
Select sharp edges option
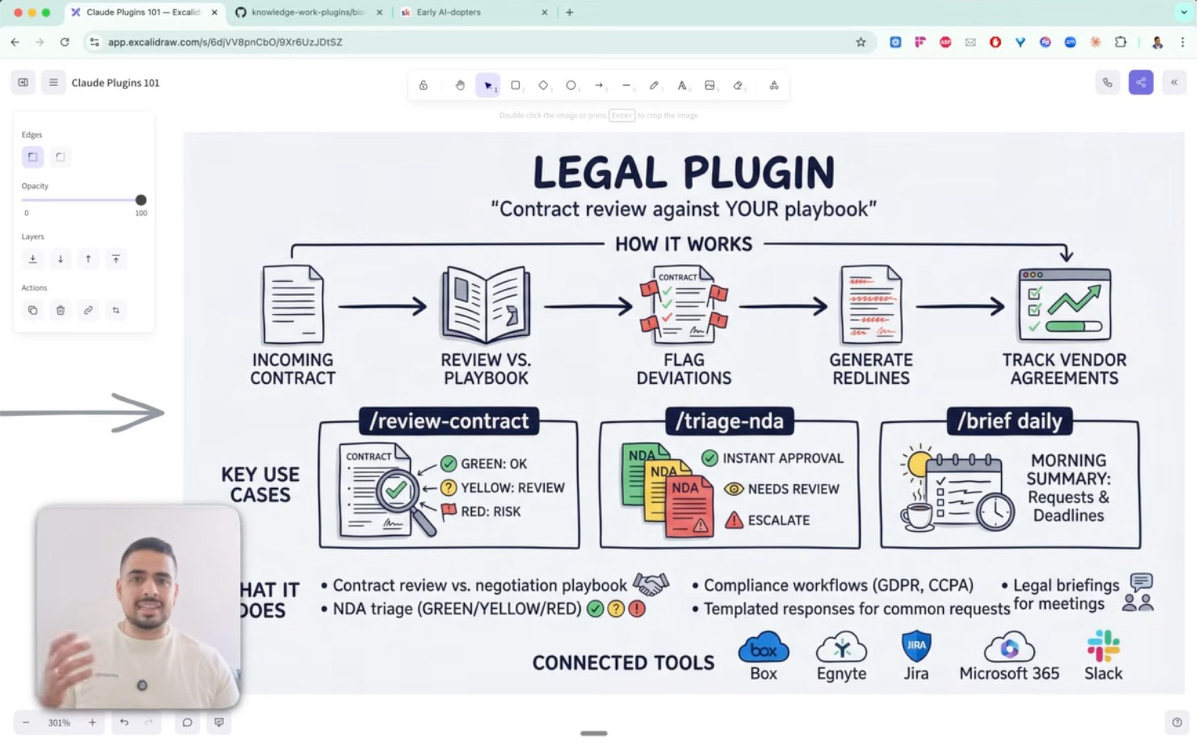[33, 157]
